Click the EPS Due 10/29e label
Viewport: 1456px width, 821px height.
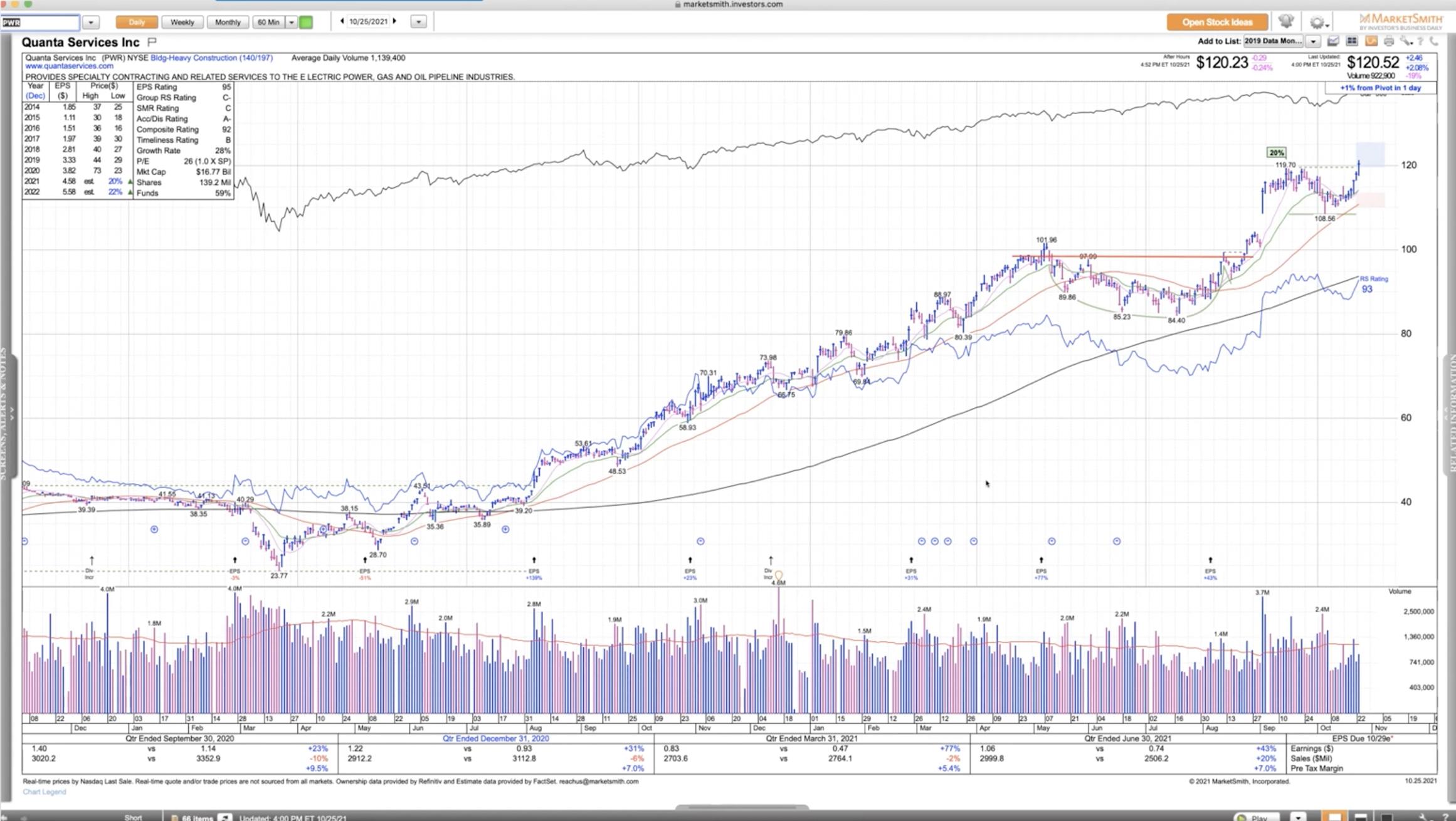point(1361,738)
